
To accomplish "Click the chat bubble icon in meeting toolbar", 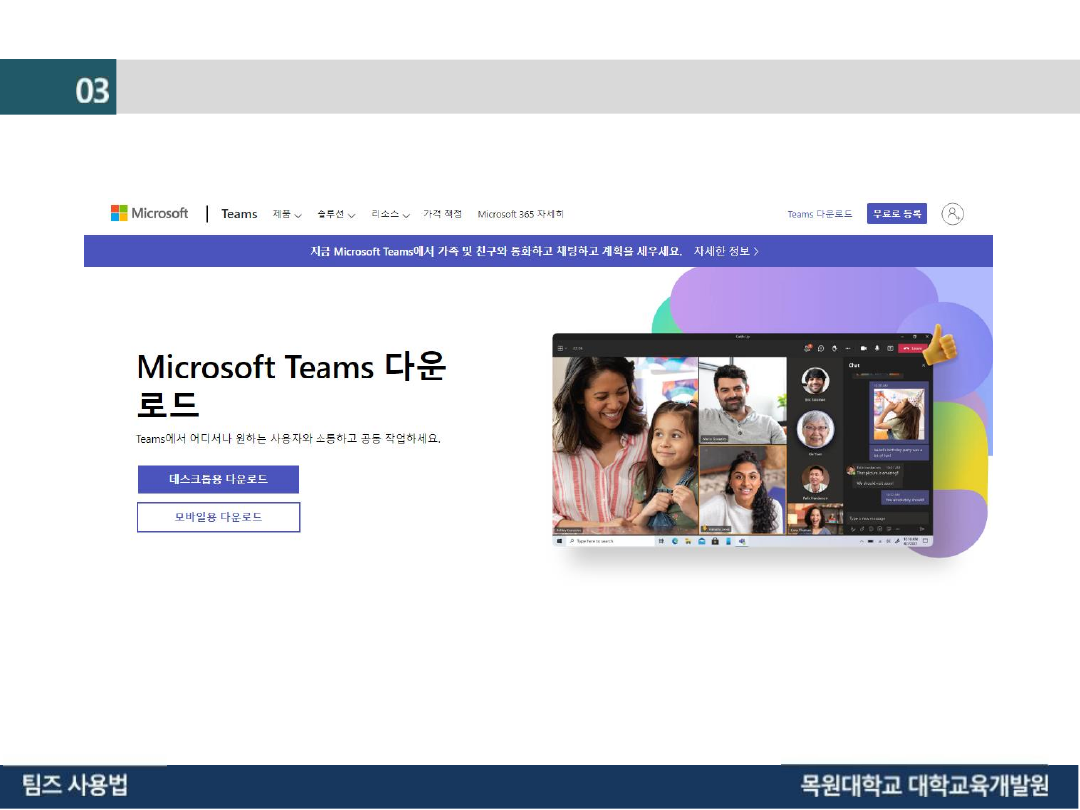I will [x=820, y=348].
